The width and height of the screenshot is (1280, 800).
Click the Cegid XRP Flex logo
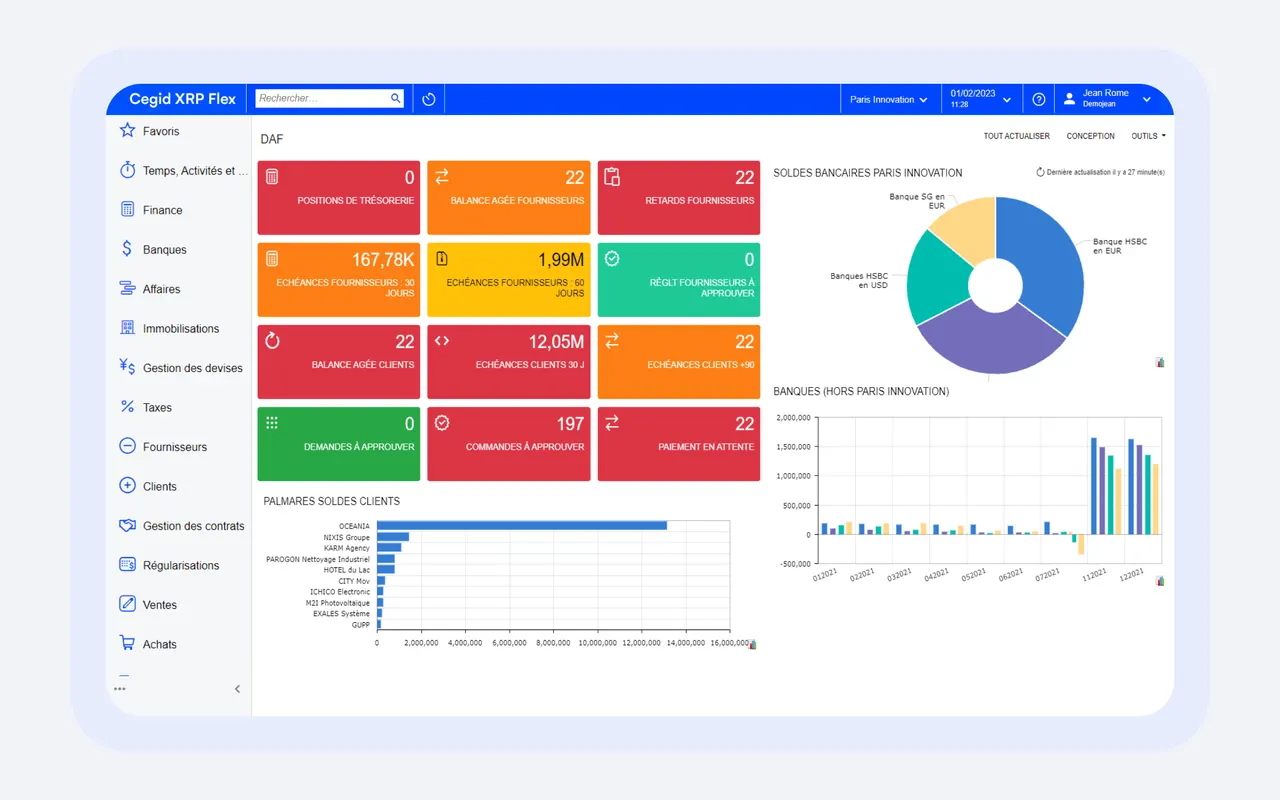(182, 99)
